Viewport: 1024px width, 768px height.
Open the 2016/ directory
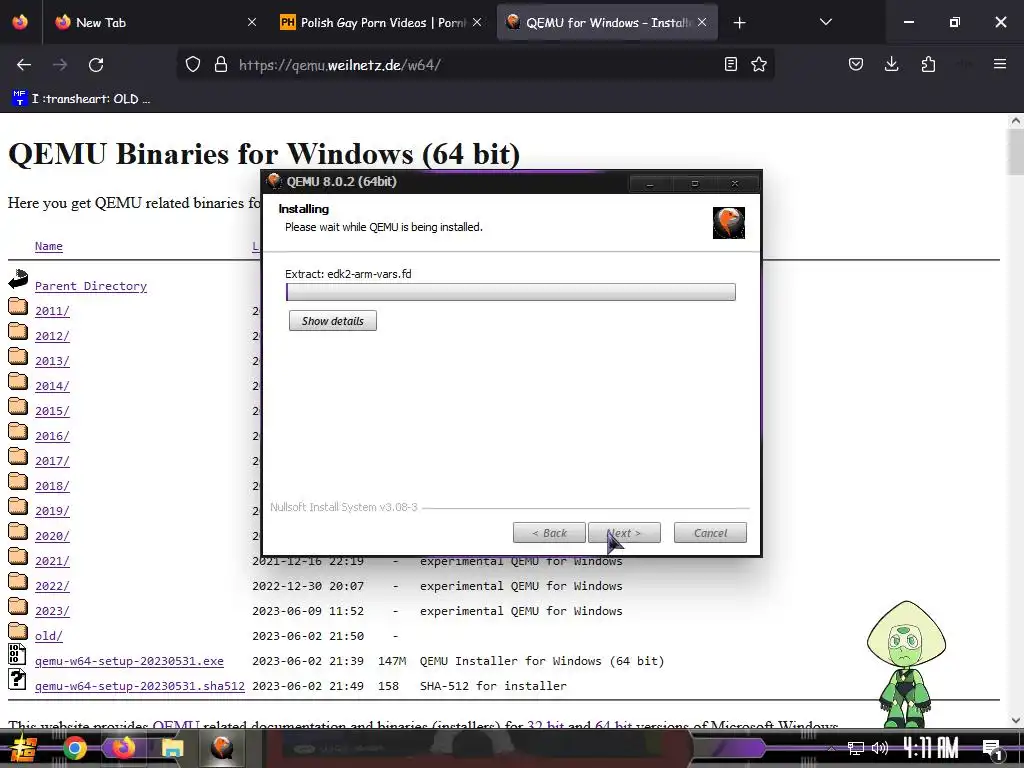[52, 436]
